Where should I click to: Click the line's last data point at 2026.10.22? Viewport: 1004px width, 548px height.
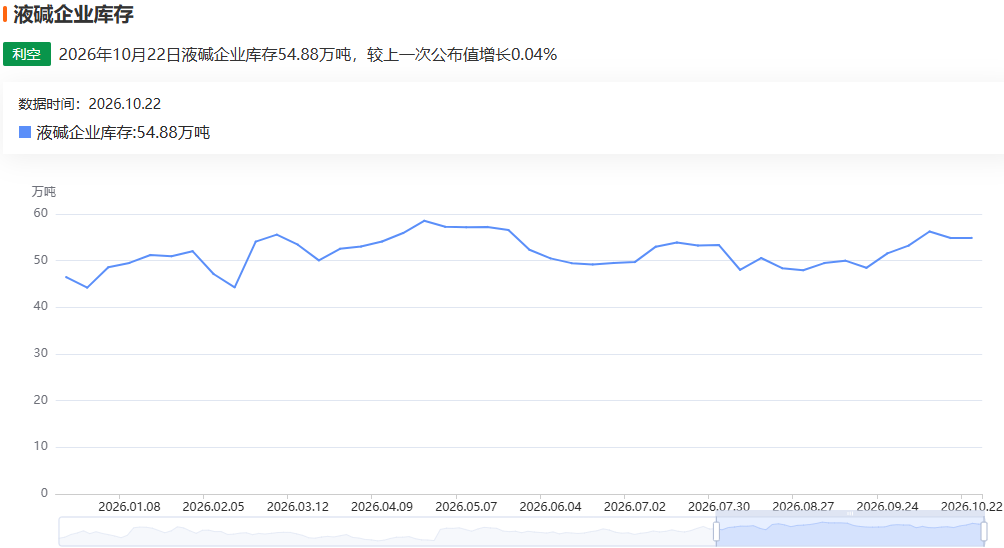[x=972, y=238]
